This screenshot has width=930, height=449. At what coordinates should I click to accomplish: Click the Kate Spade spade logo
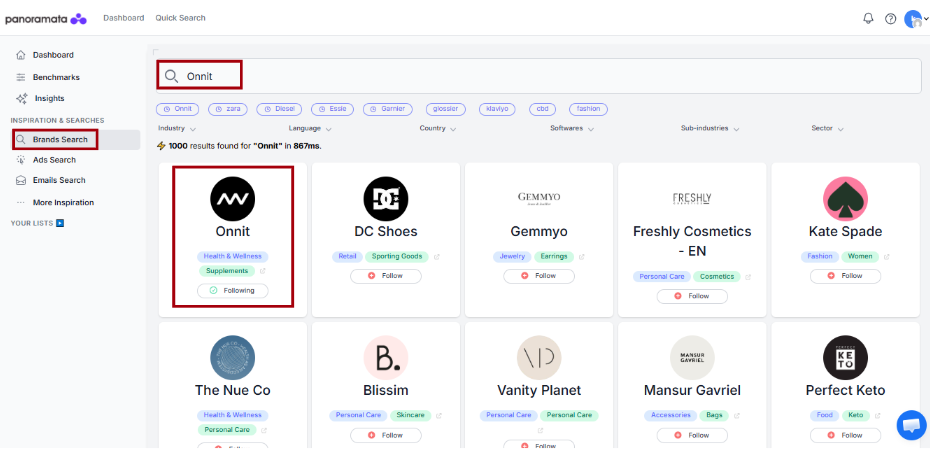[845, 199]
